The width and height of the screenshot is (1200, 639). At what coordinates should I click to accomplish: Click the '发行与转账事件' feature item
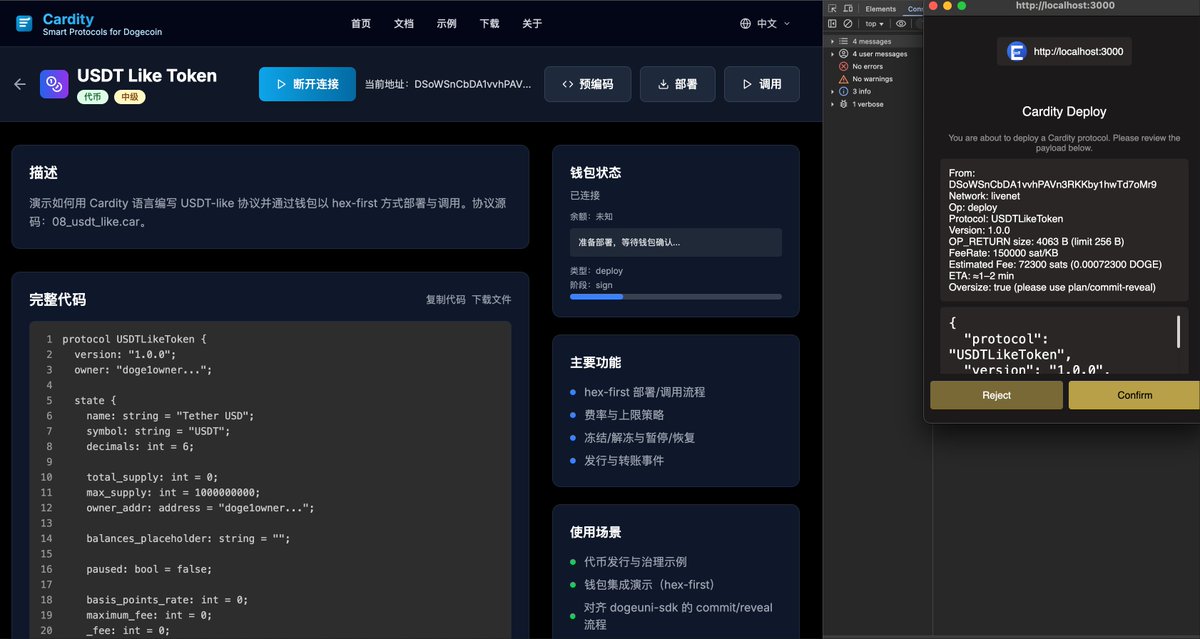coord(624,461)
